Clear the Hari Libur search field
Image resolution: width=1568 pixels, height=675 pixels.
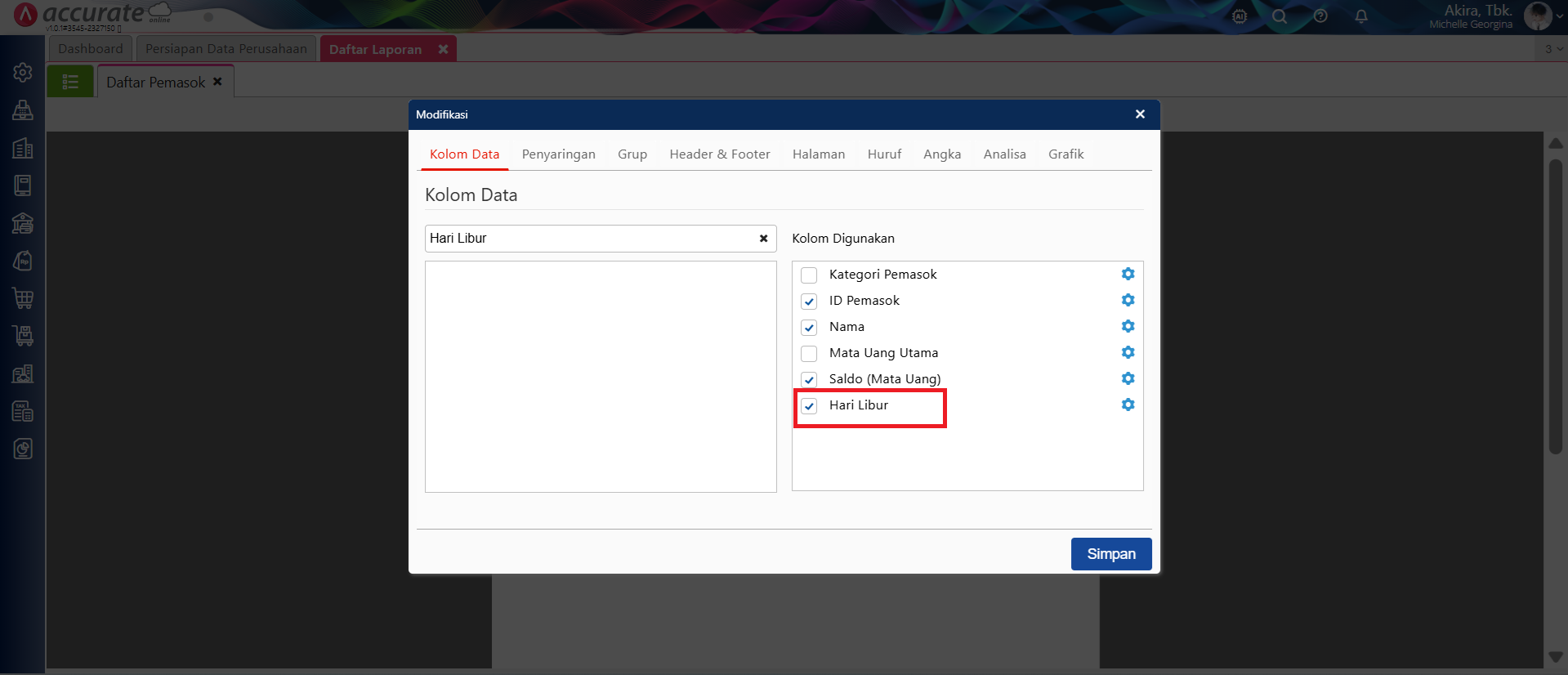coord(763,239)
